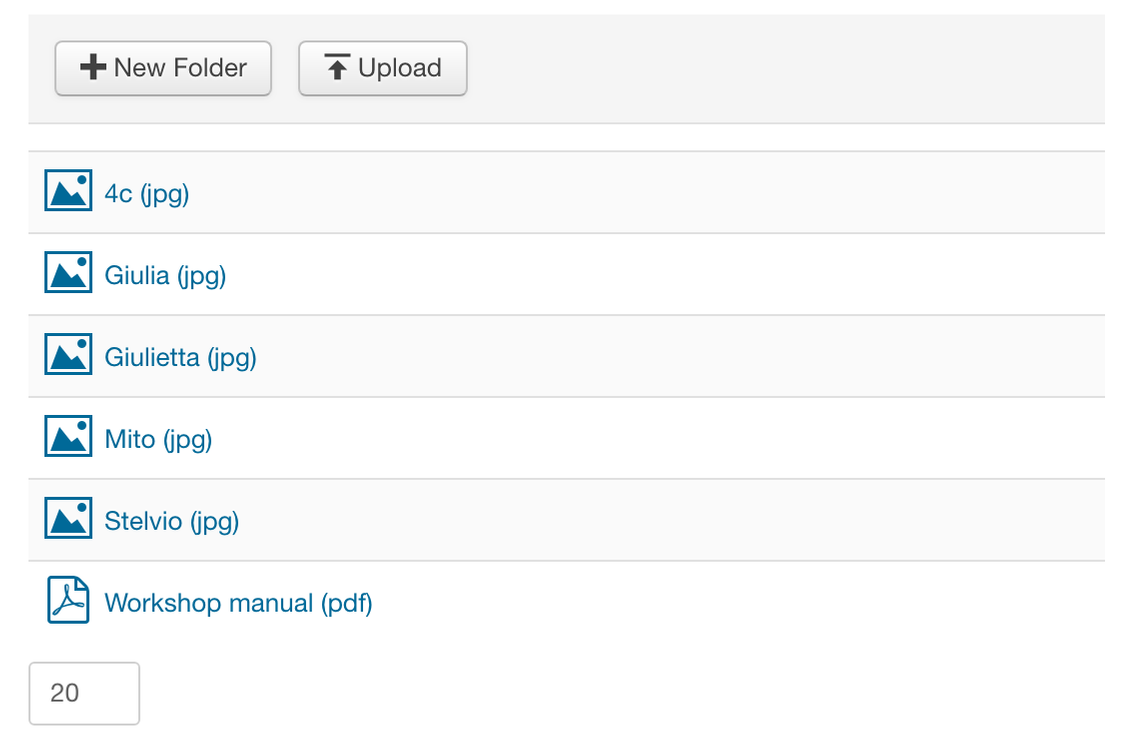Click the Workshop manual PDF icon
Image resolution: width=1134 pixels, height=753 pixels.
pos(68,600)
